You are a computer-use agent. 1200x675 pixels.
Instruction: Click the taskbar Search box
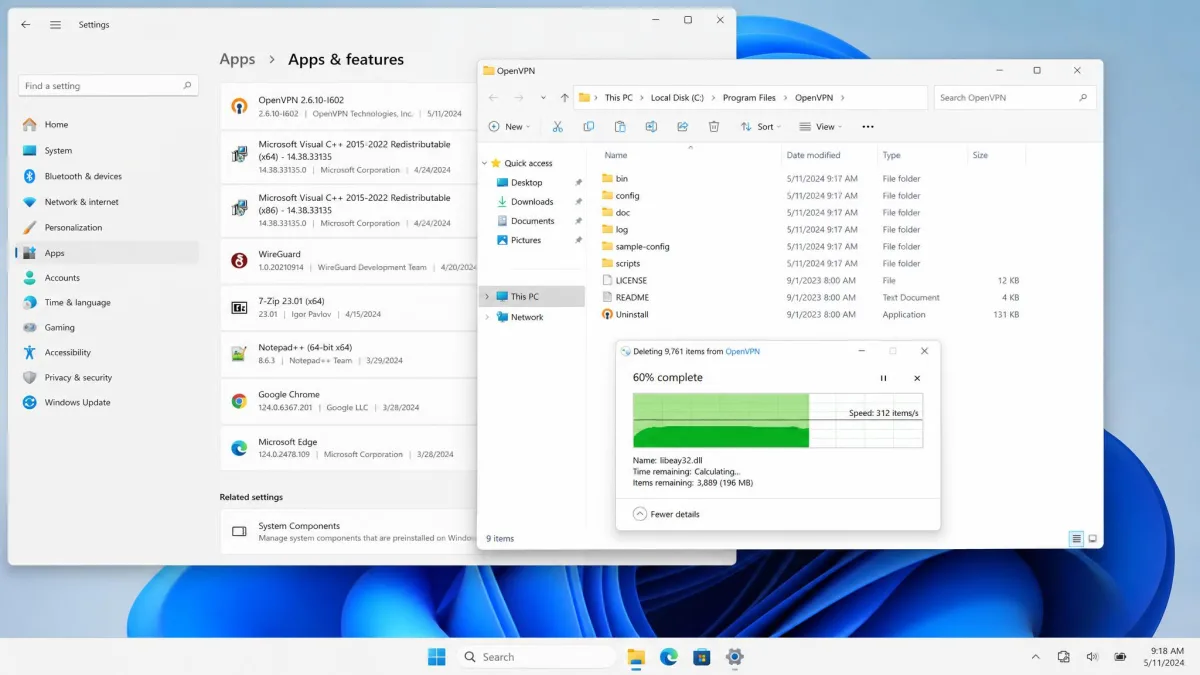[x=536, y=657]
